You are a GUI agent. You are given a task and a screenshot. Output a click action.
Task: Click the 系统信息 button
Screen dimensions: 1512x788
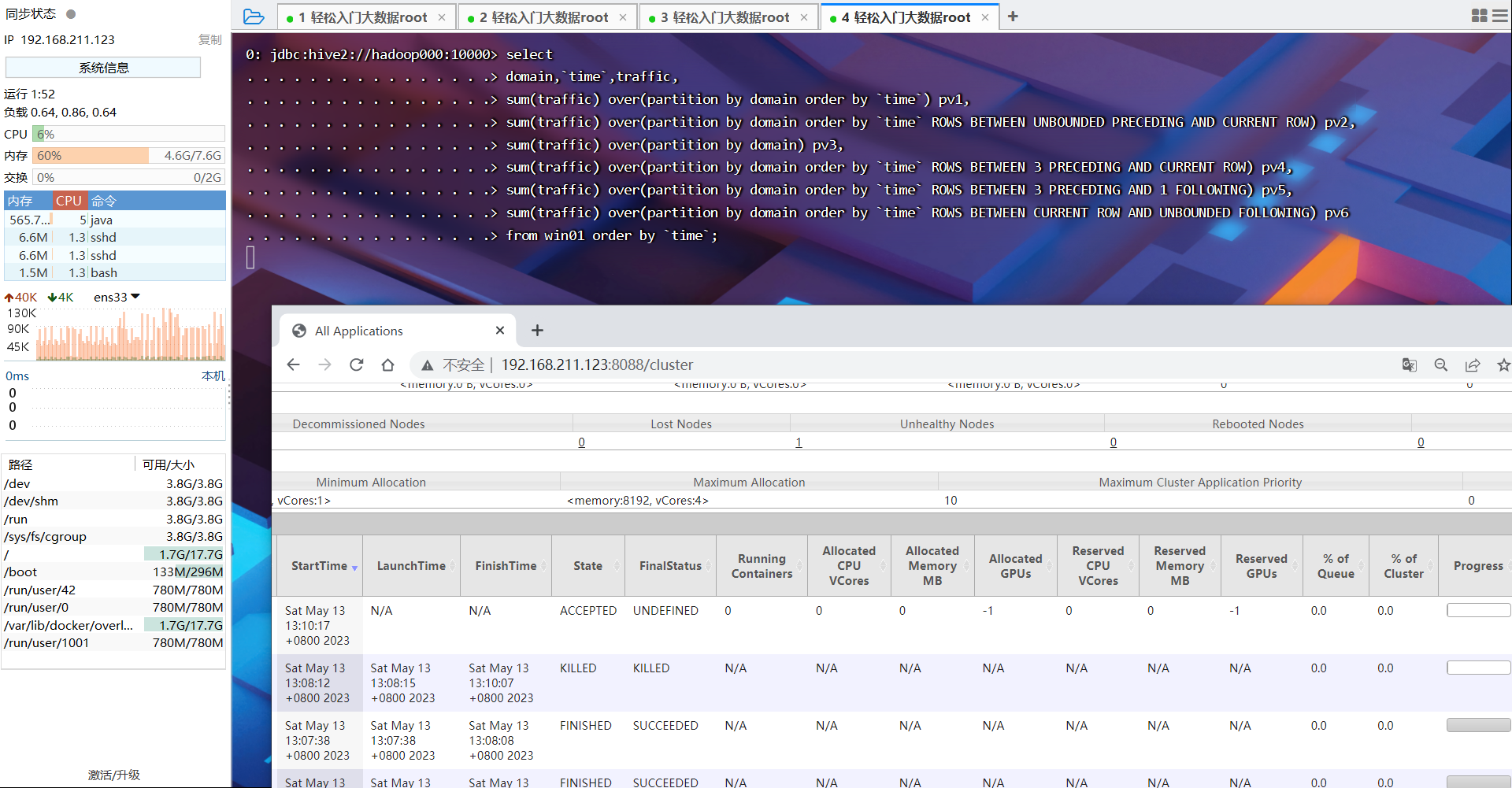point(103,68)
